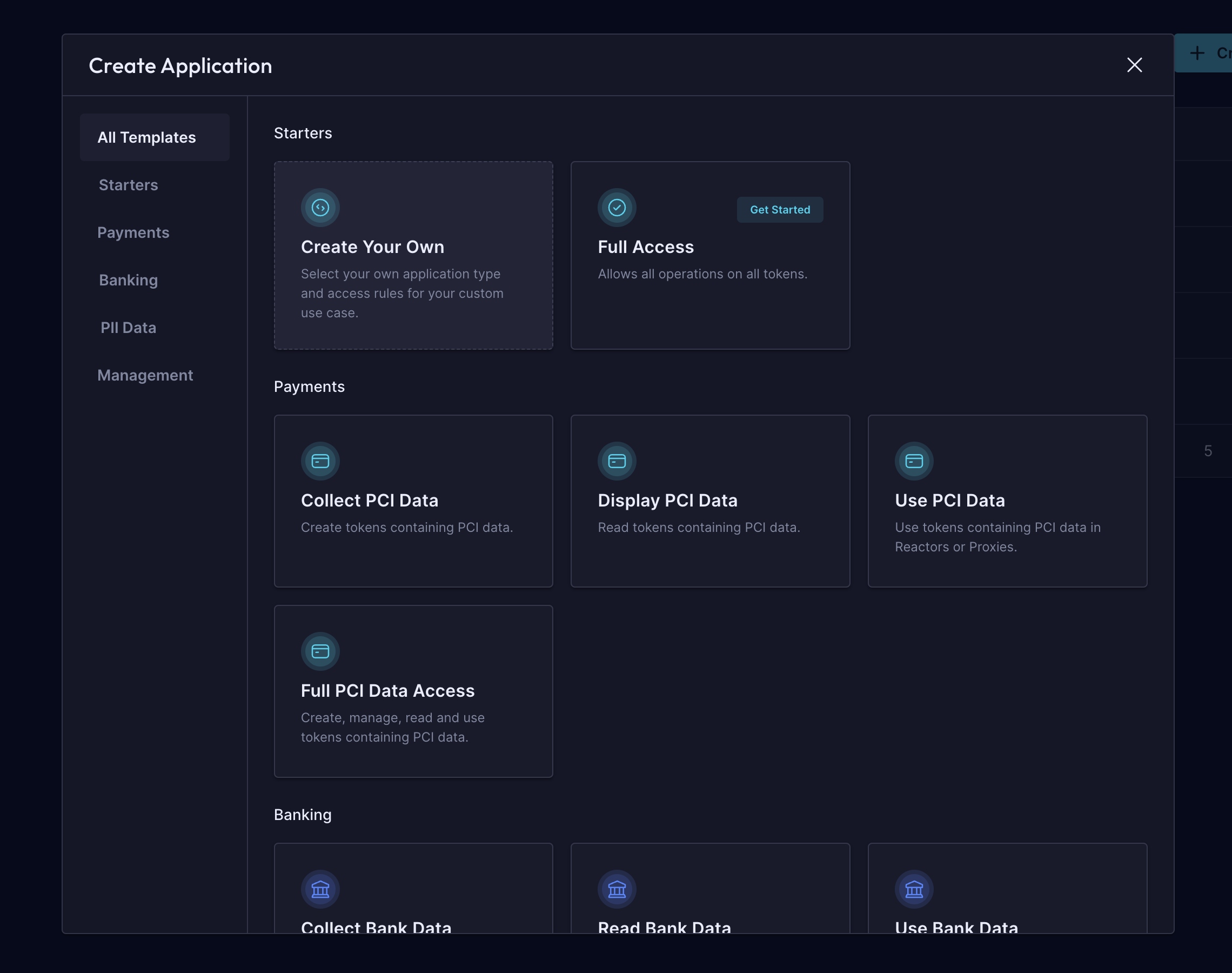The image size is (1232, 973).
Task: Click the Full Access checkmark icon
Action: click(617, 208)
